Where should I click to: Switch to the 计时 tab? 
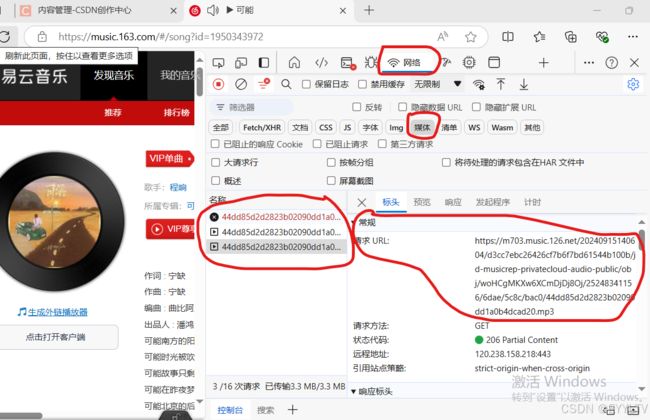point(532,202)
